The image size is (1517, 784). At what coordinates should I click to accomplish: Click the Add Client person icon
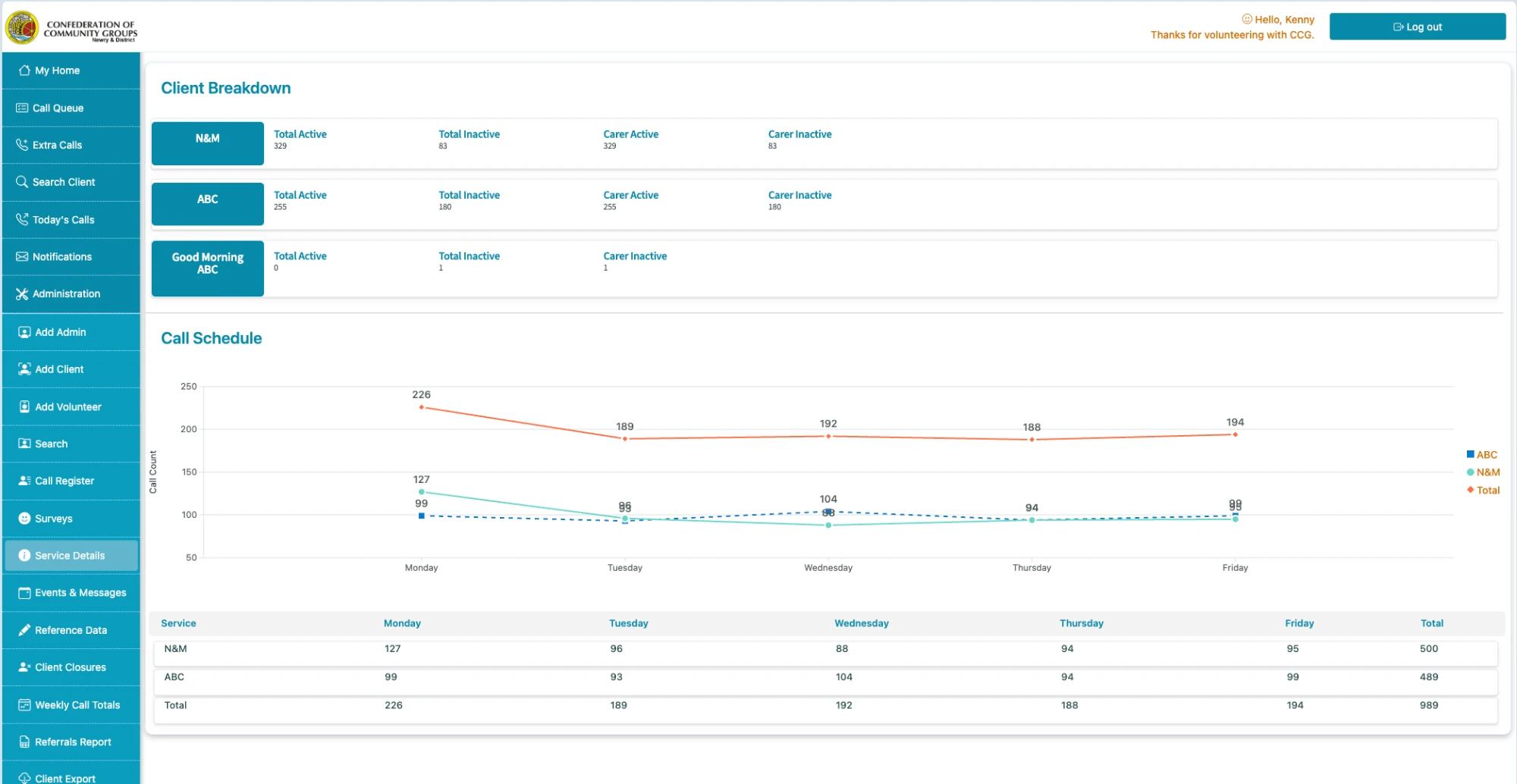coord(24,369)
